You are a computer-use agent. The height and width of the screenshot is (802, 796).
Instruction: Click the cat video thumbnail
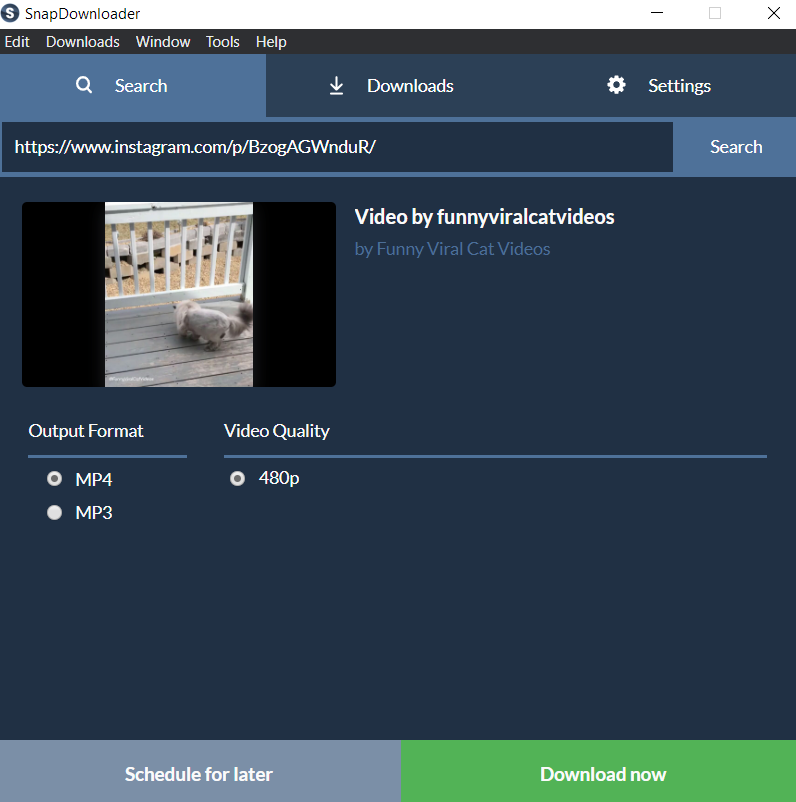click(179, 294)
